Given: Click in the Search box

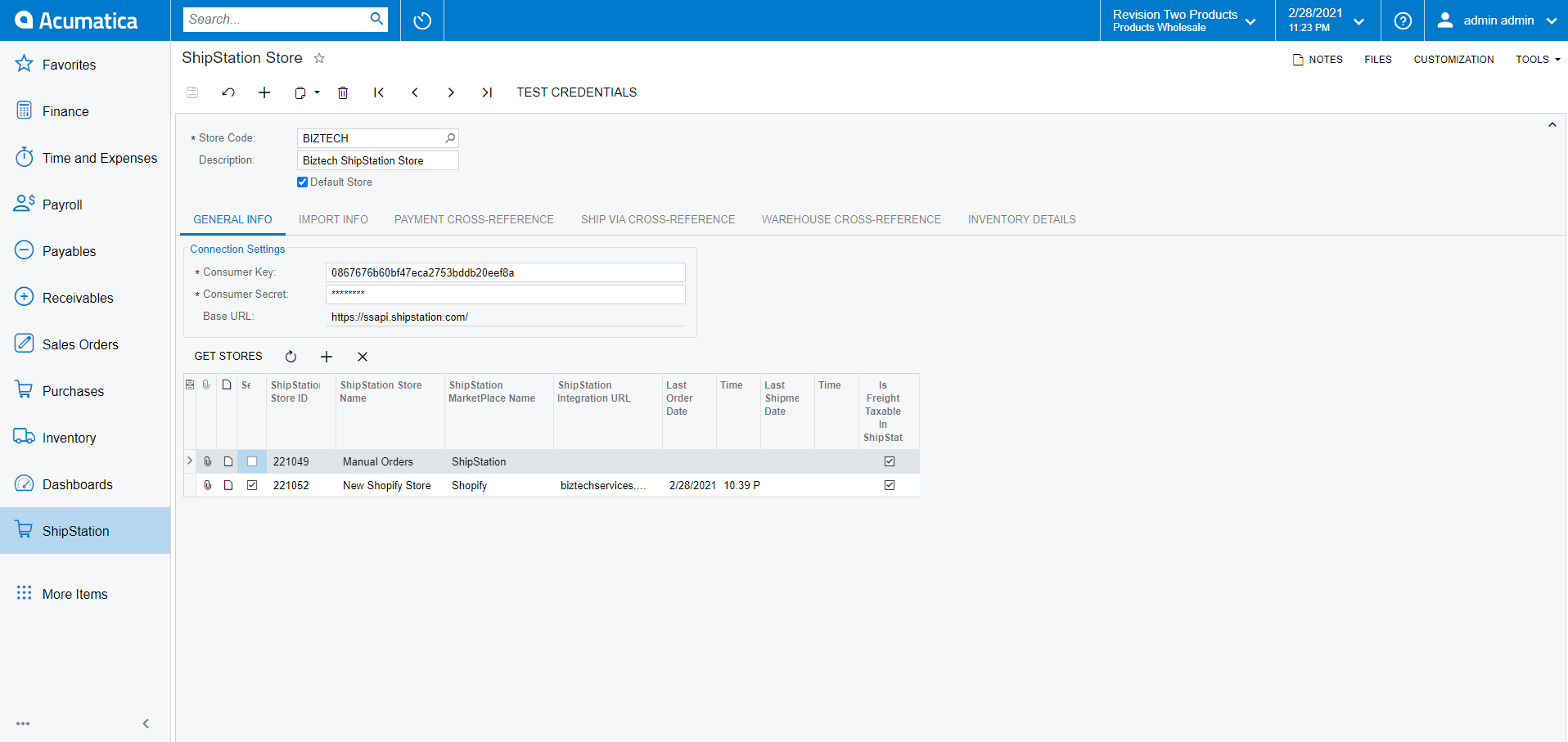Looking at the screenshot, I should click(274, 19).
